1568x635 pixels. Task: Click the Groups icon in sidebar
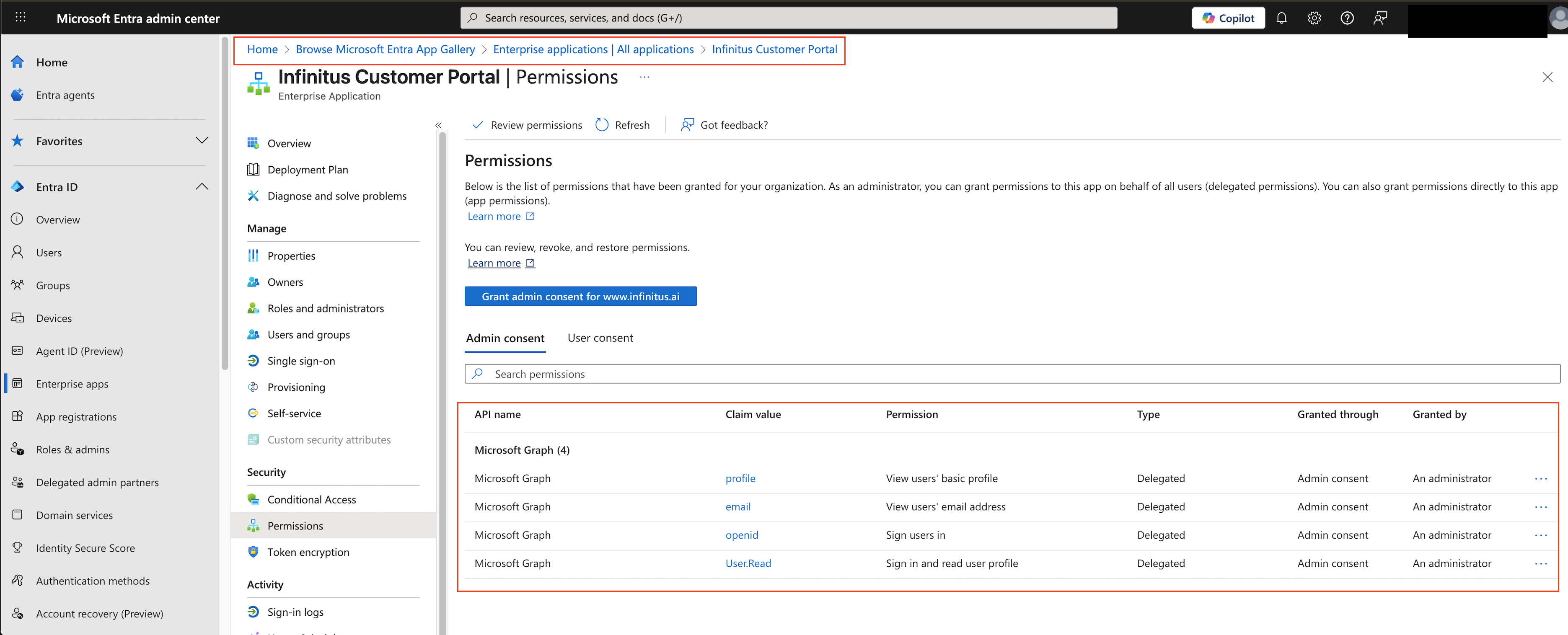click(18, 285)
